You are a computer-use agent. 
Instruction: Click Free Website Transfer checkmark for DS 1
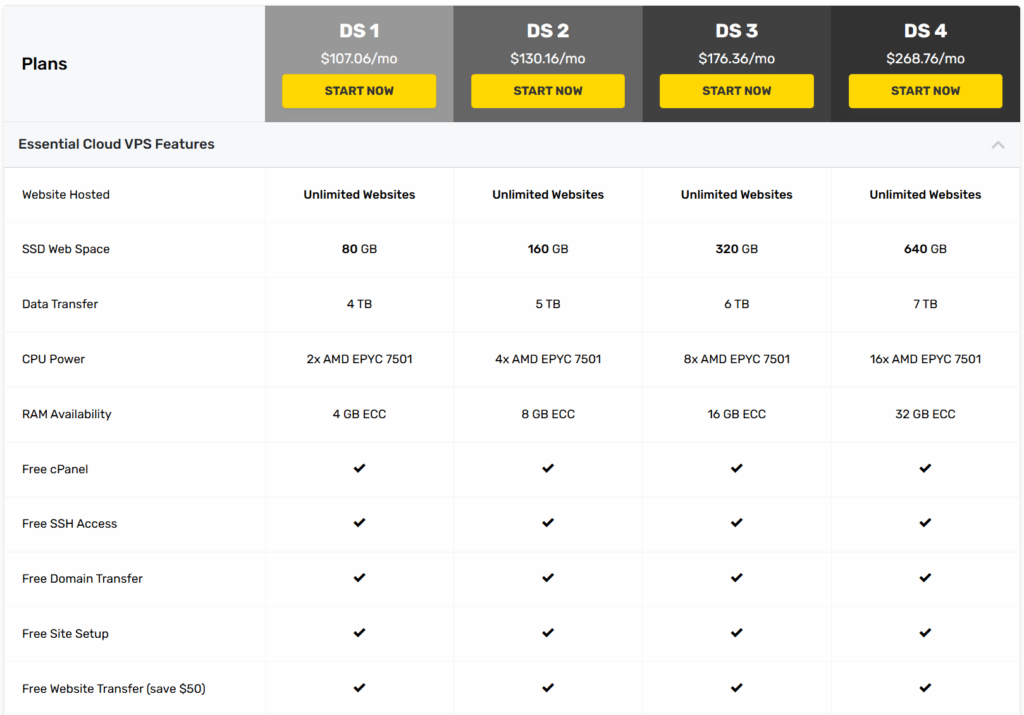pos(359,688)
